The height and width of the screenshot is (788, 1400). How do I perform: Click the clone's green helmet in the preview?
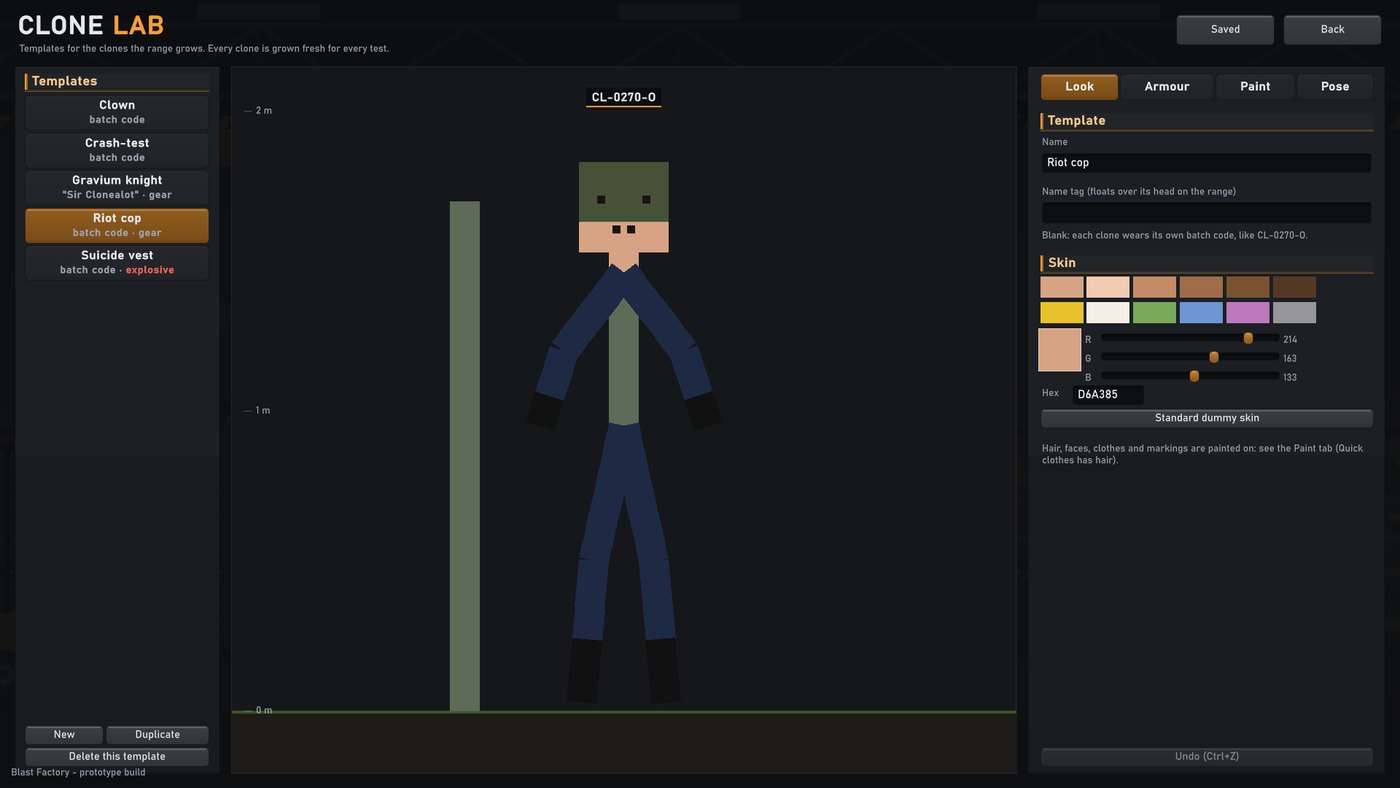(624, 192)
